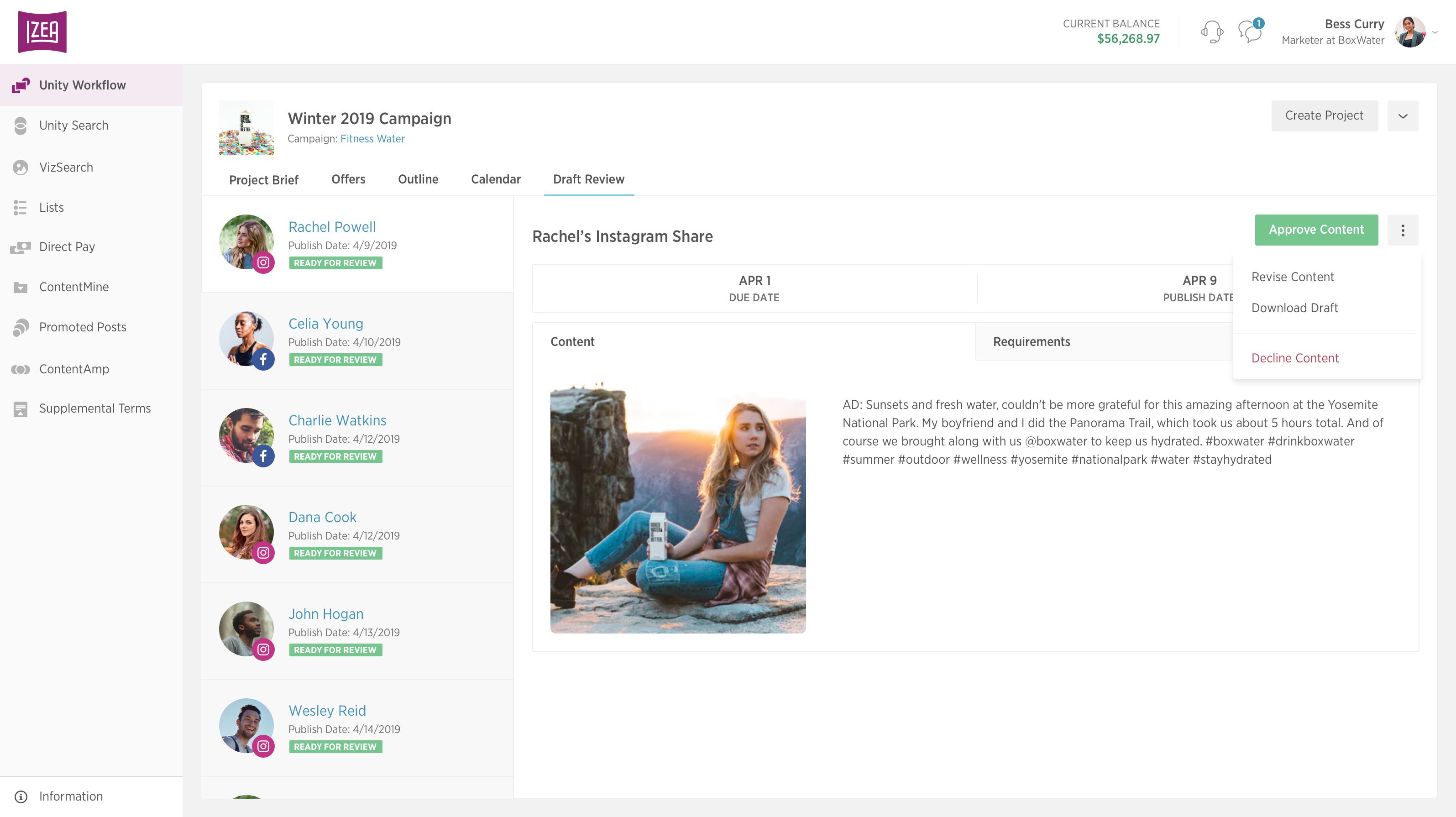Switch to the Requirements tab

click(1032, 341)
